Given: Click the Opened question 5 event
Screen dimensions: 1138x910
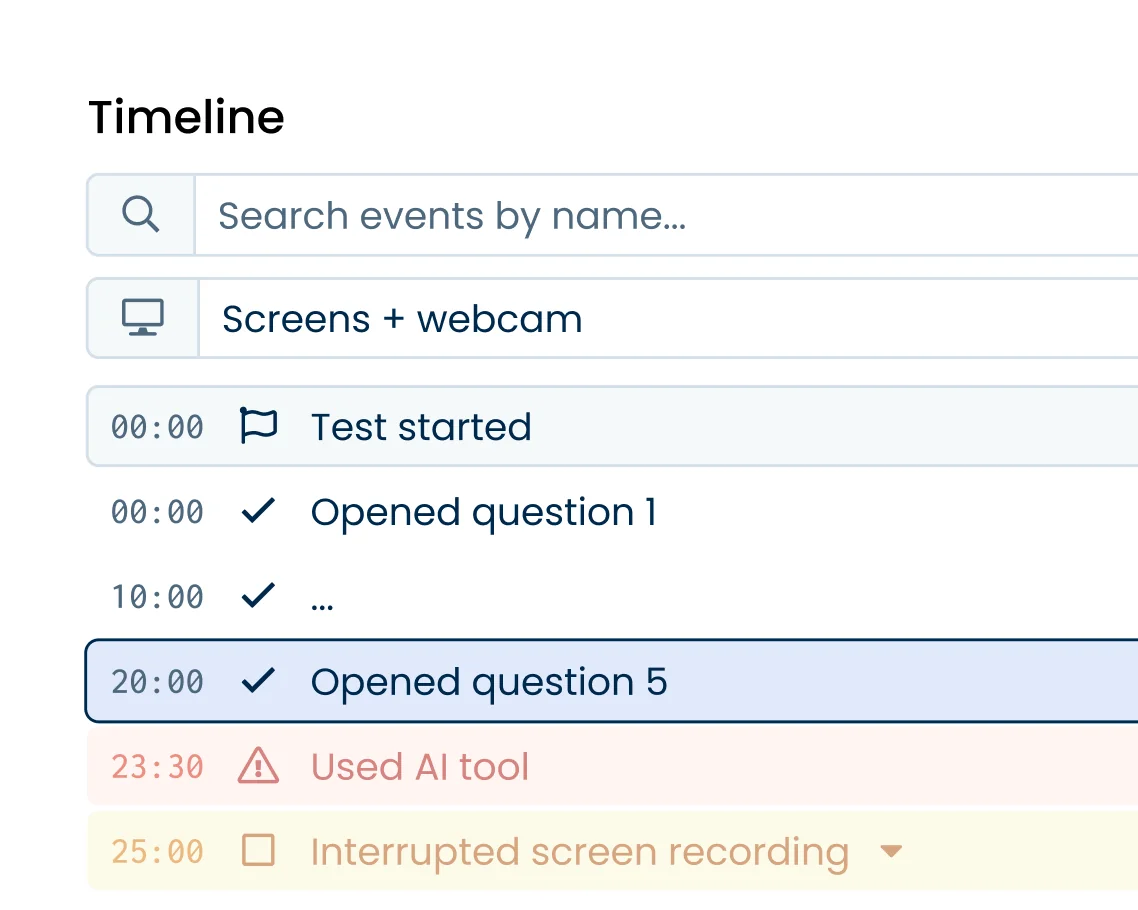Looking at the screenshot, I should coord(489,681).
